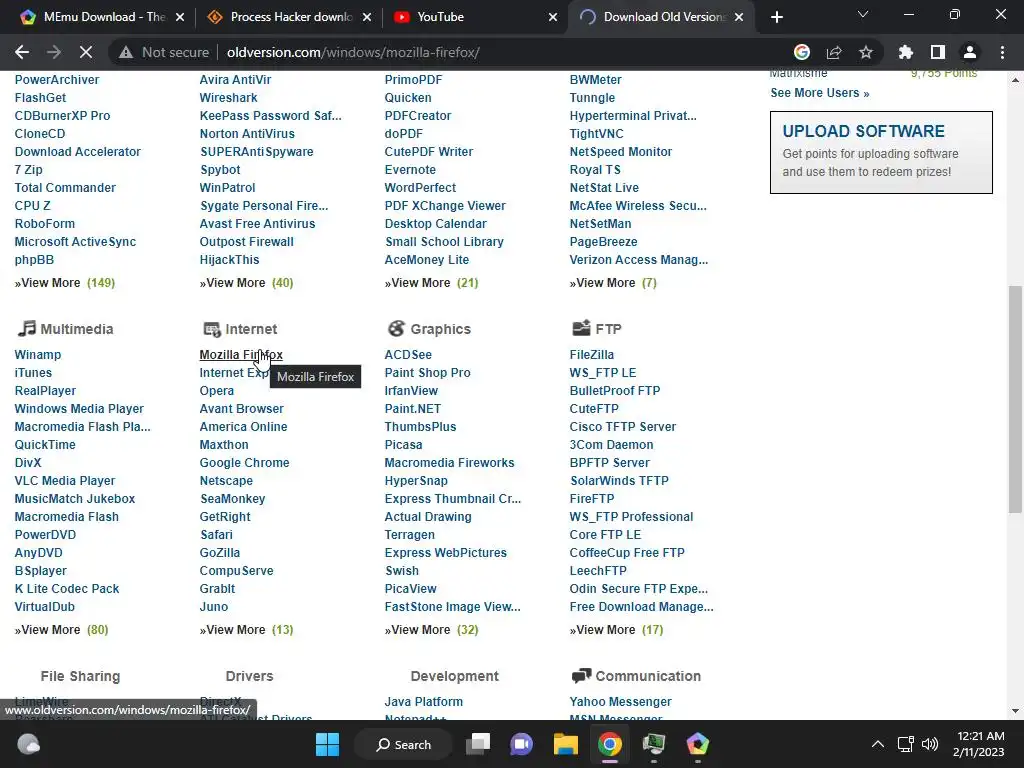Open the Mozilla Firefox link
1024x768 pixels.
tap(241, 355)
